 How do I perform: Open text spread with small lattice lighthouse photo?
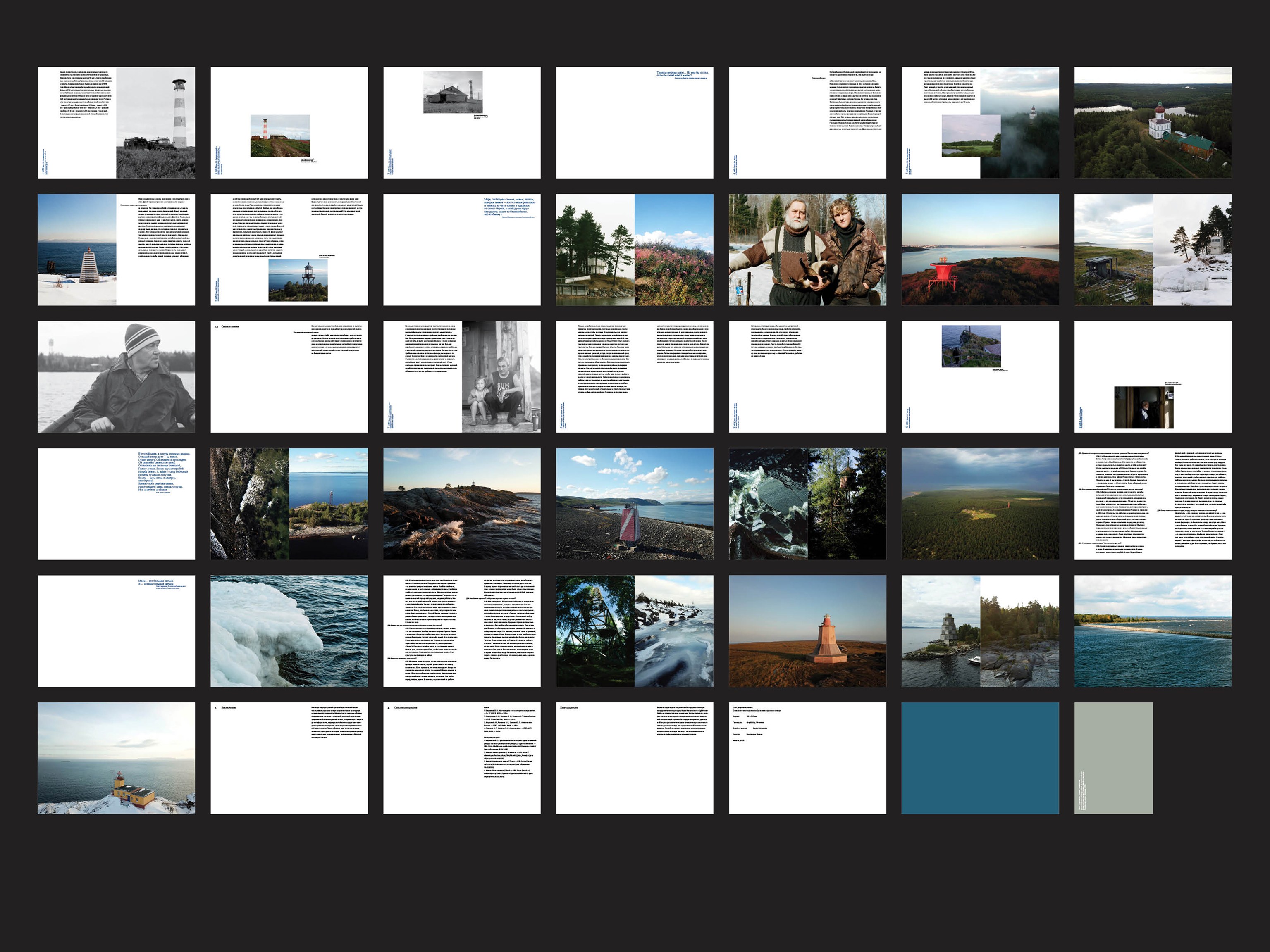click(289, 250)
